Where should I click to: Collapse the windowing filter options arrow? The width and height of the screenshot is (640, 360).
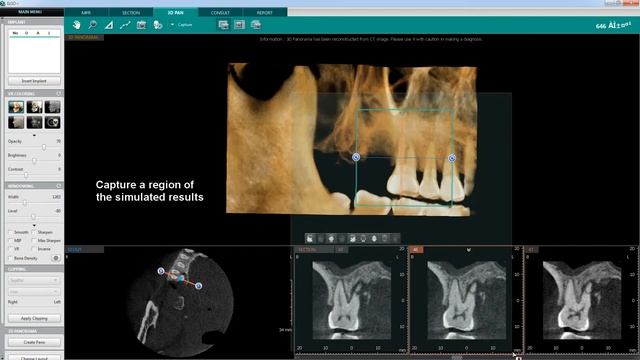pyautogui.click(x=34, y=225)
